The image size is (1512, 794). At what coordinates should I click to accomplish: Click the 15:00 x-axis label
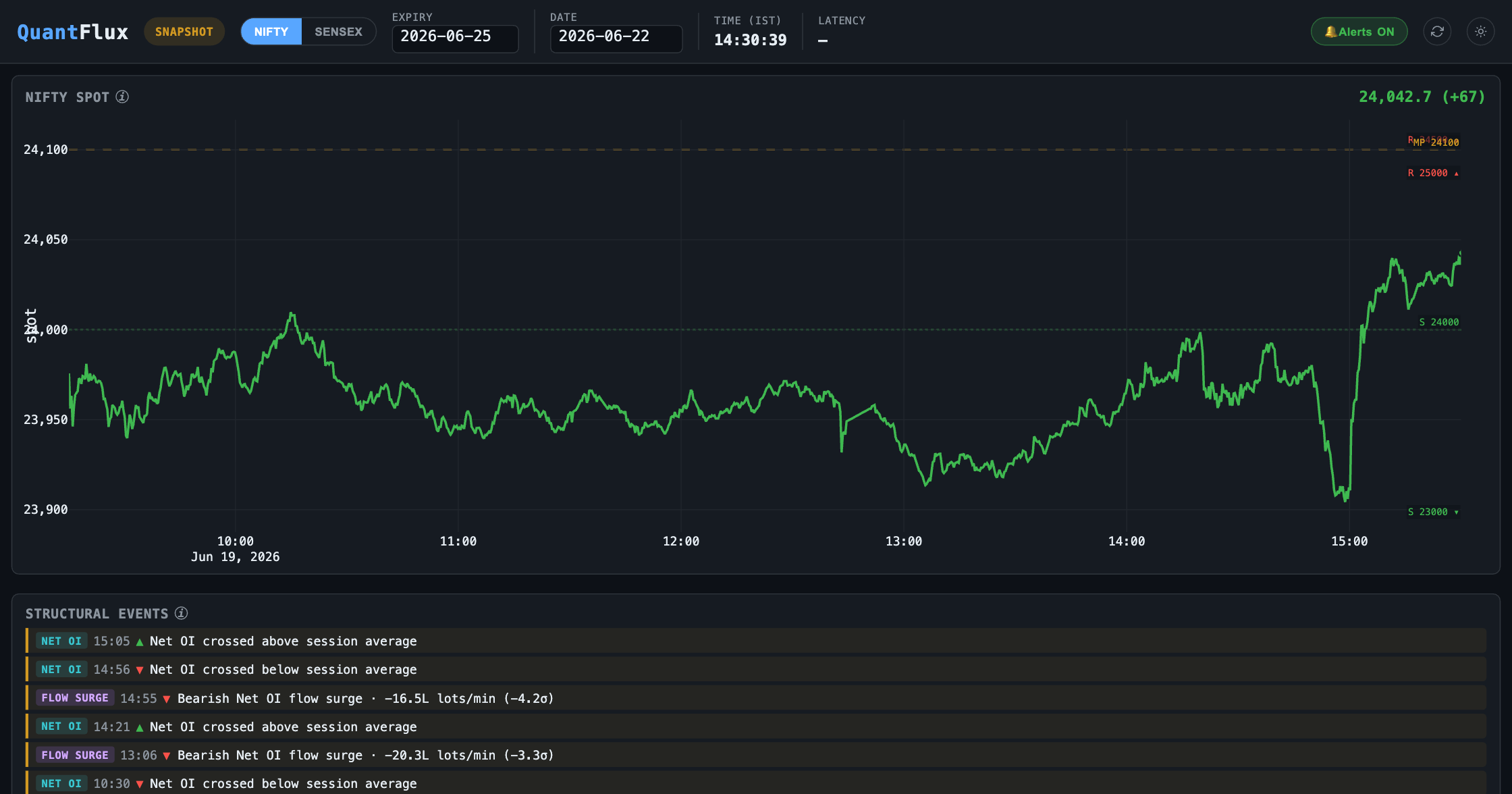pos(1349,541)
